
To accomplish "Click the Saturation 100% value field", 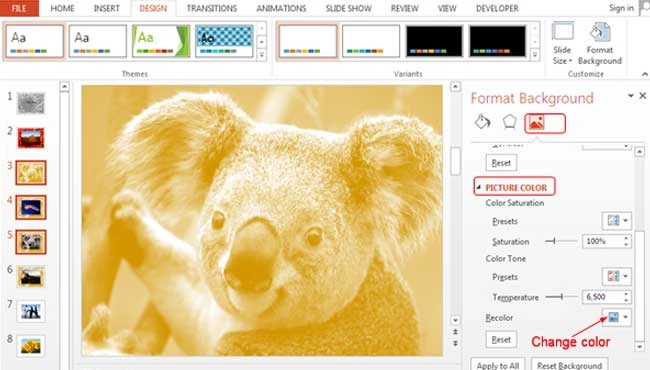I will tap(602, 241).
